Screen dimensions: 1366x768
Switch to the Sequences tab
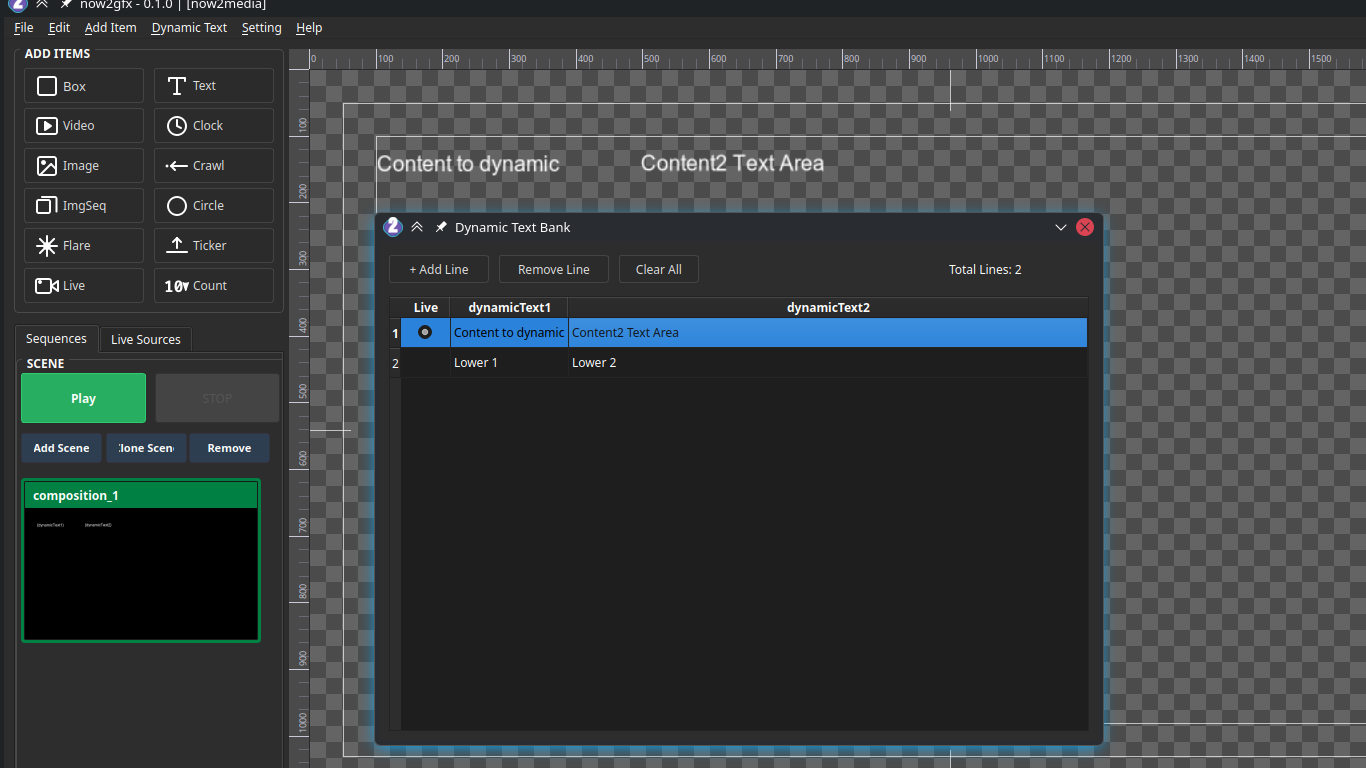57,339
